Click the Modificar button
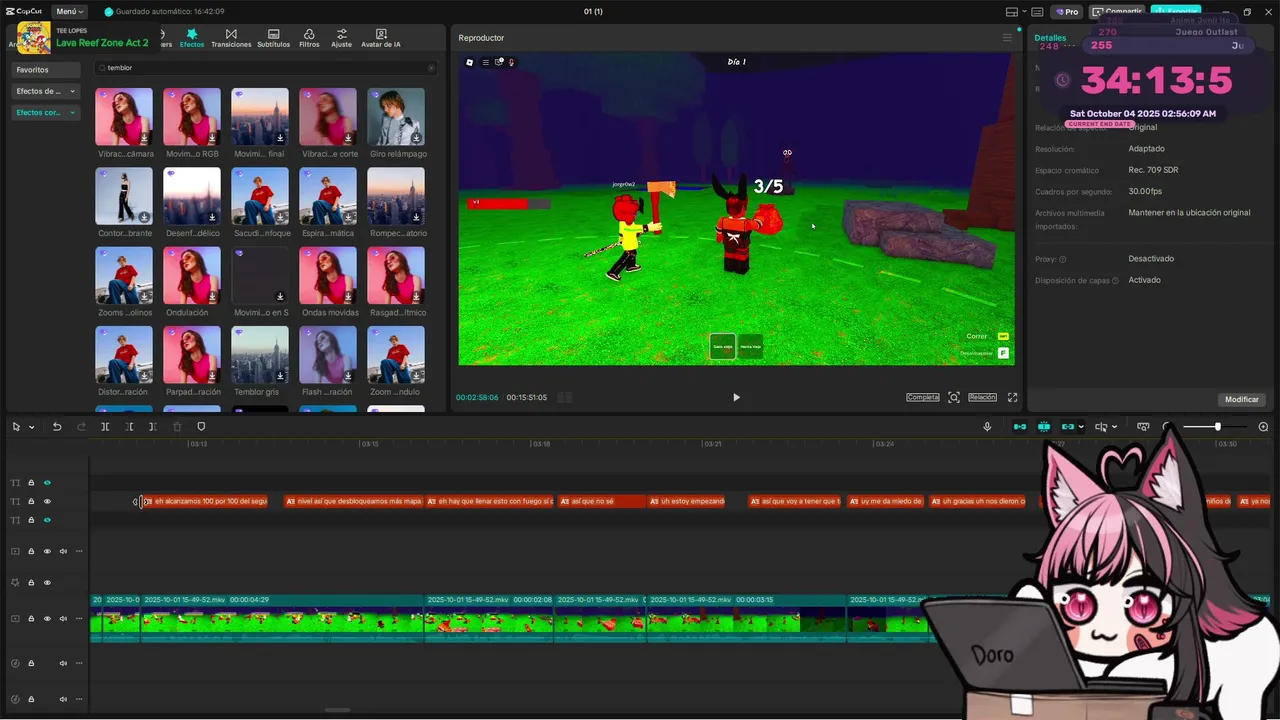The width and height of the screenshot is (1280, 720). point(1242,399)
